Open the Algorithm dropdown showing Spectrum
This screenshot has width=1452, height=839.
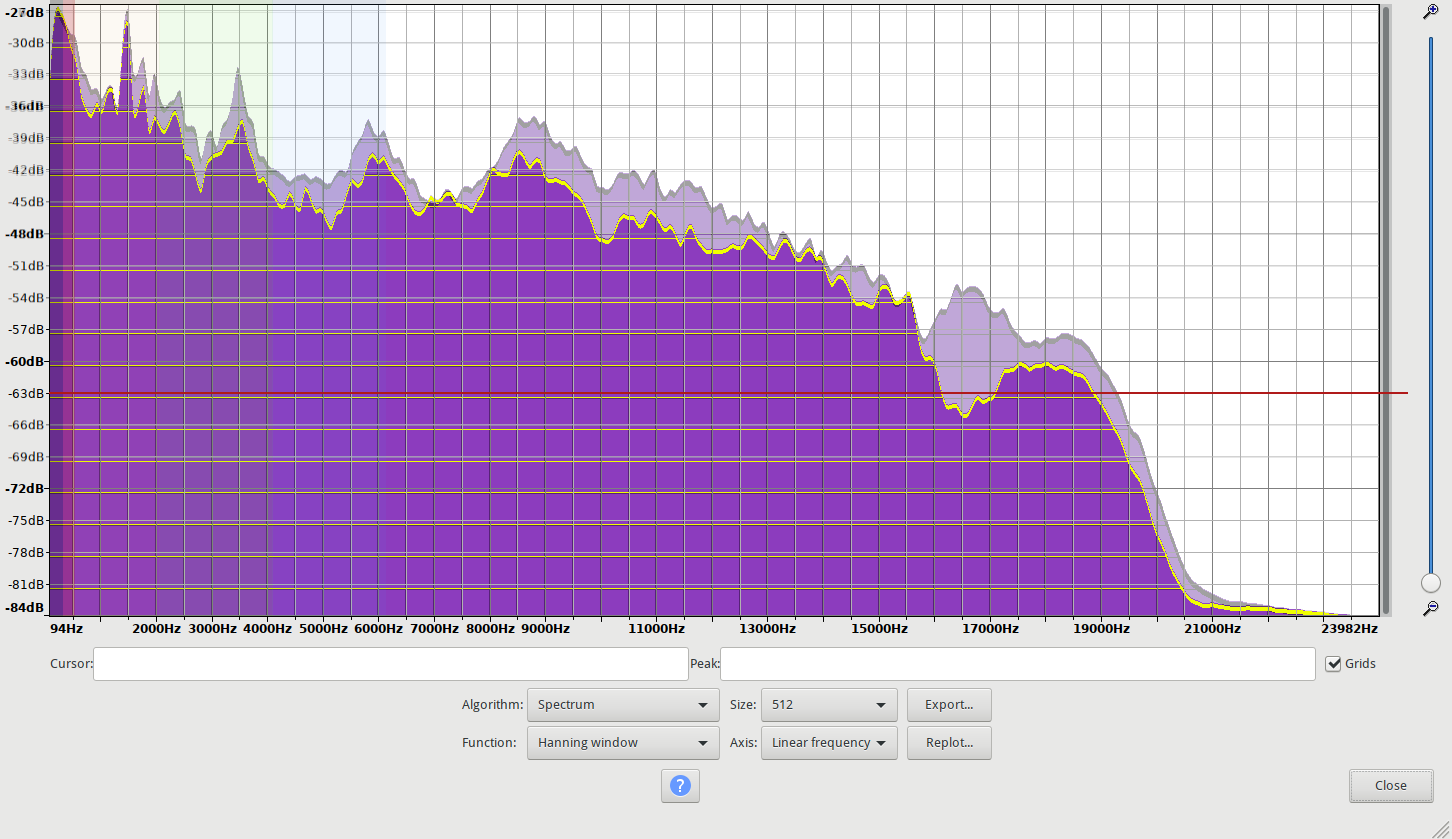623,705
